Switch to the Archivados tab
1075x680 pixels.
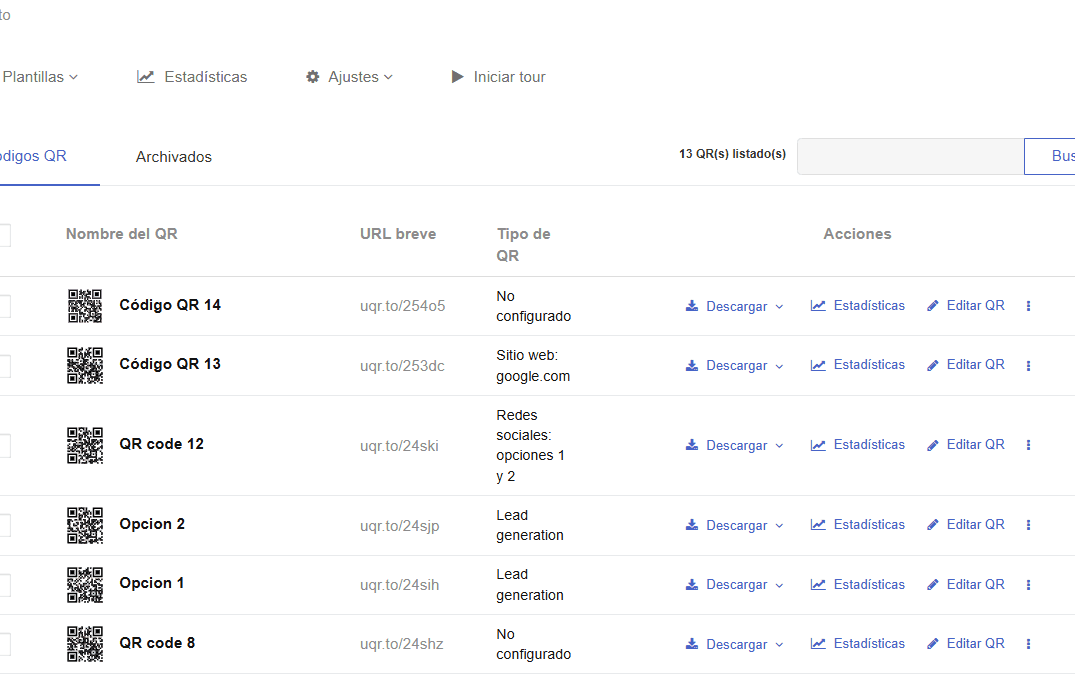(174, 157)
